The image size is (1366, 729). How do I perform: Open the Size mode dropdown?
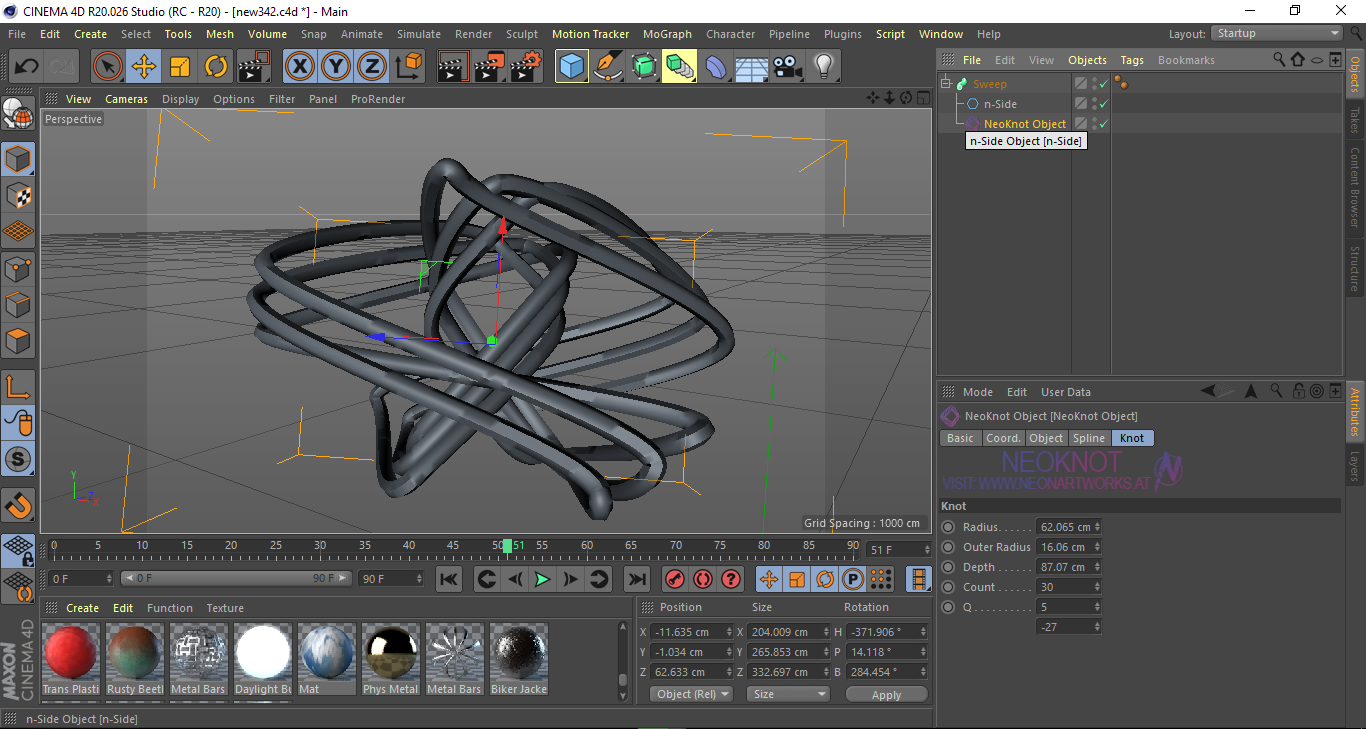(789, 694)
